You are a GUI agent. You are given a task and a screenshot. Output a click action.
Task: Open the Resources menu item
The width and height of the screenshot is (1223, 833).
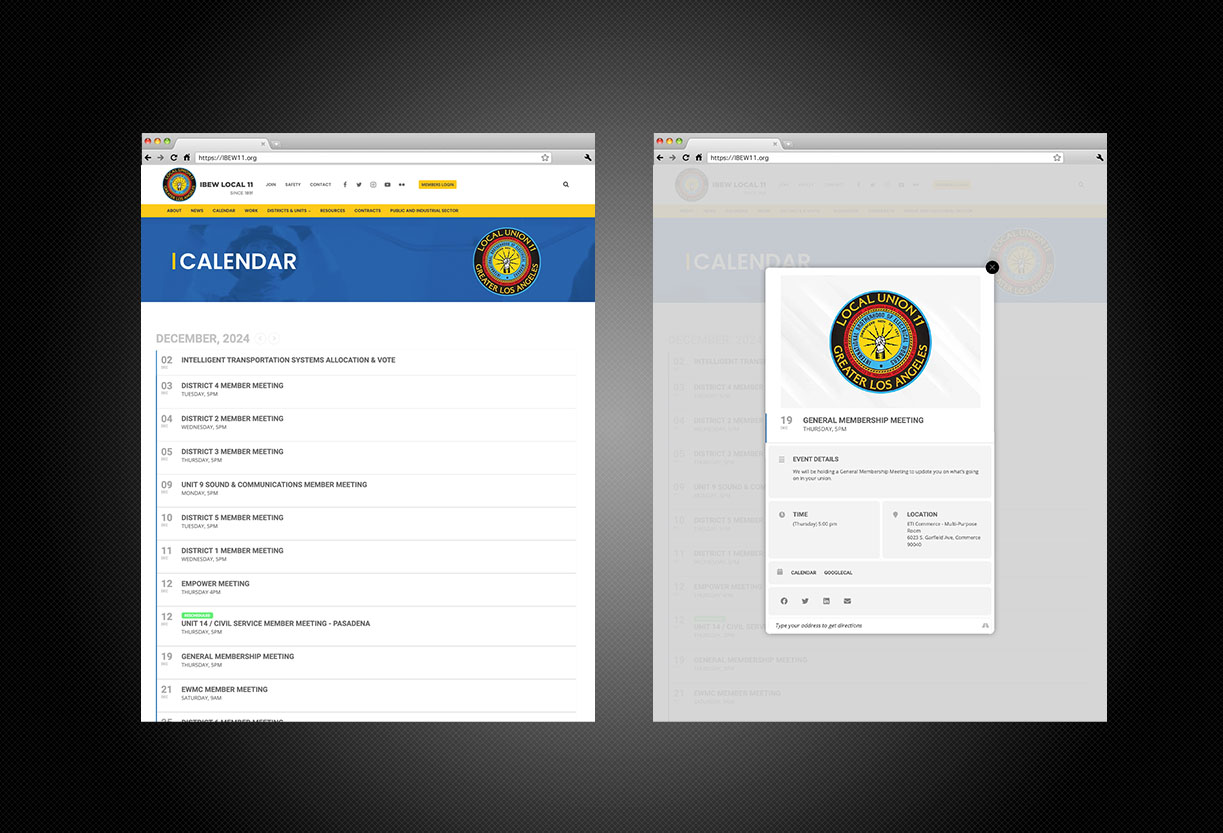coord(332,211)
